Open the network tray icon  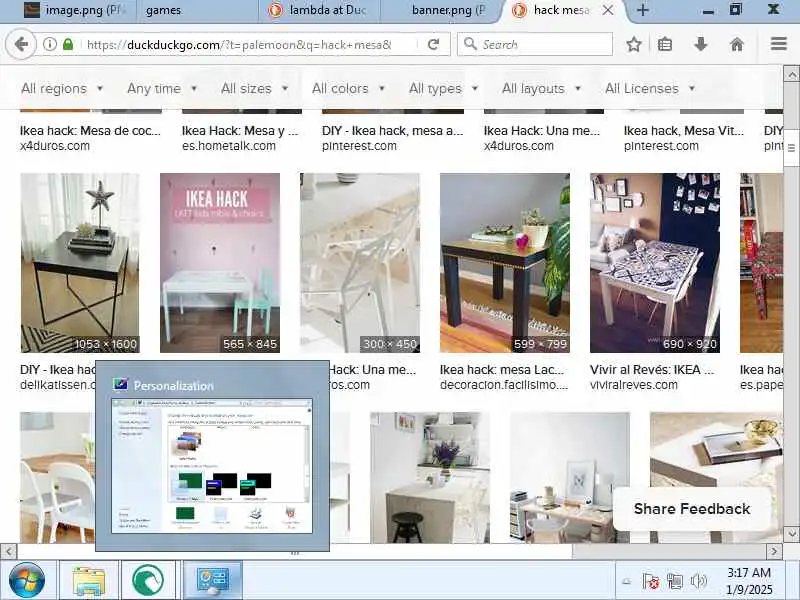pyautogui.click(x=674, y=581)
